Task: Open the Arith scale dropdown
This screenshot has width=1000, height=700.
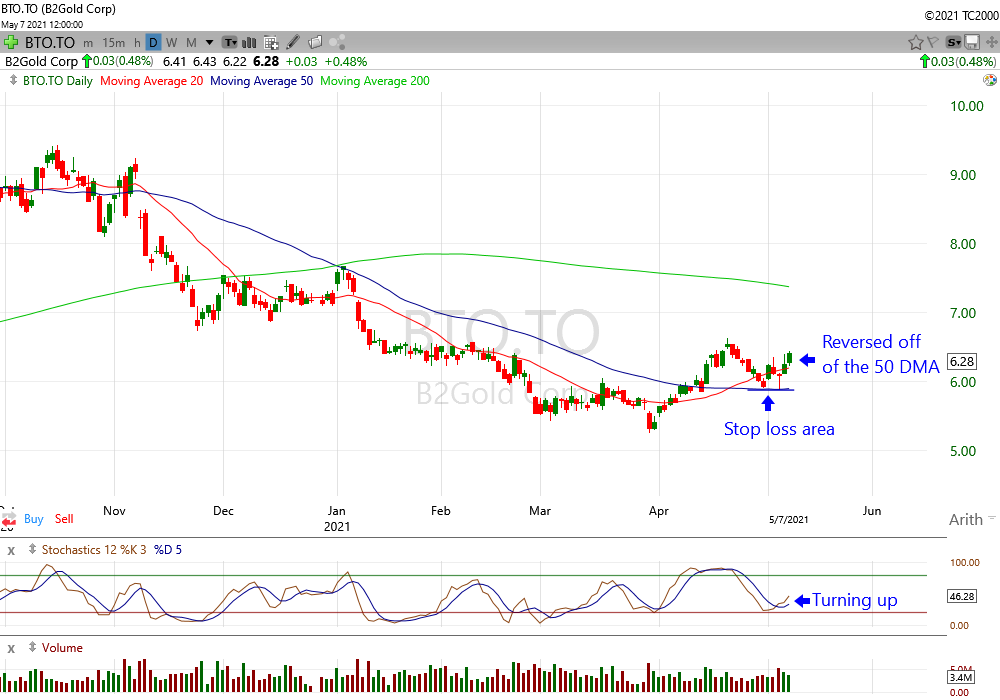Action: click(971, 519)
